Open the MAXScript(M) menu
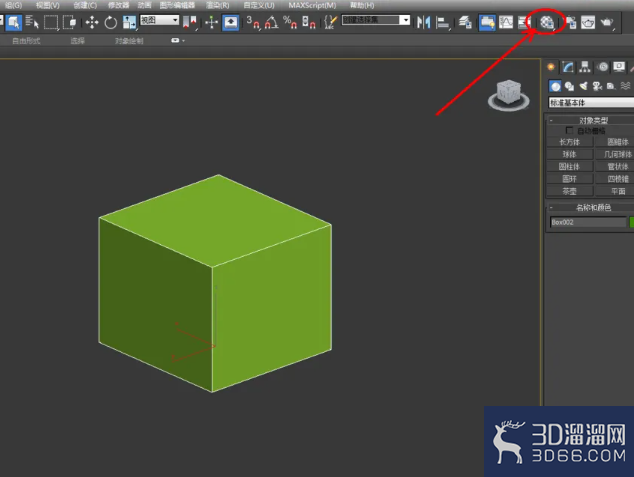The height and width of the screenshot is (477, 634). [x=312, y=5]
